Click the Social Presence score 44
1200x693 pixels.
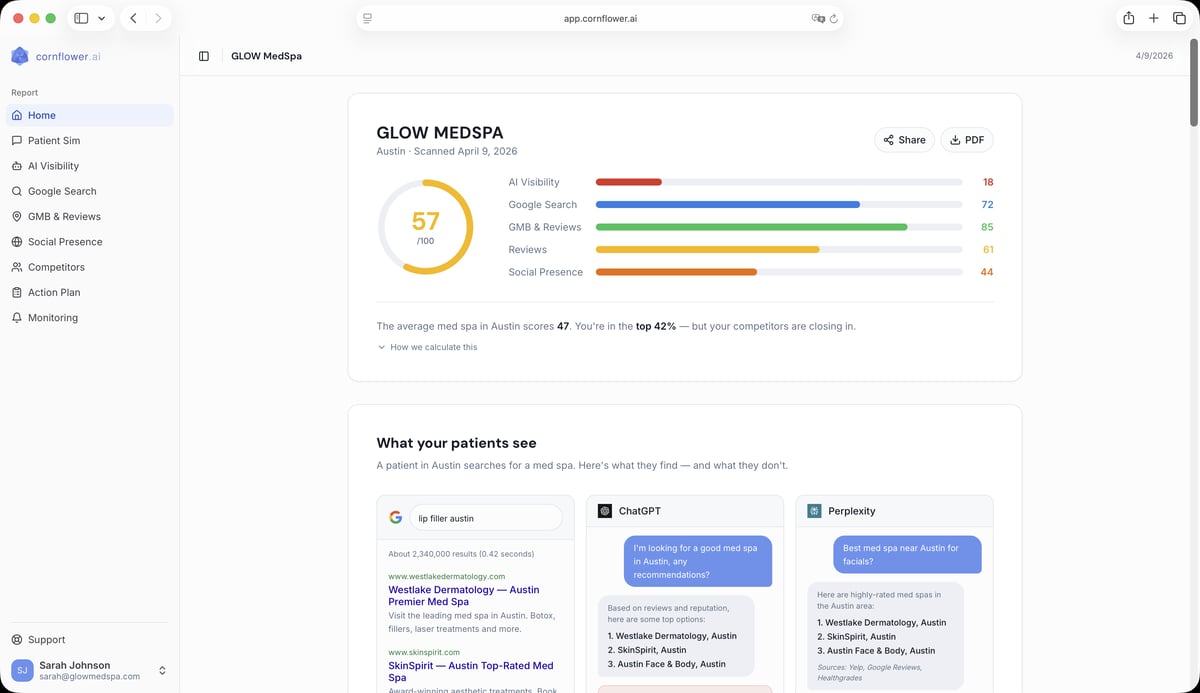coord(986,272)
